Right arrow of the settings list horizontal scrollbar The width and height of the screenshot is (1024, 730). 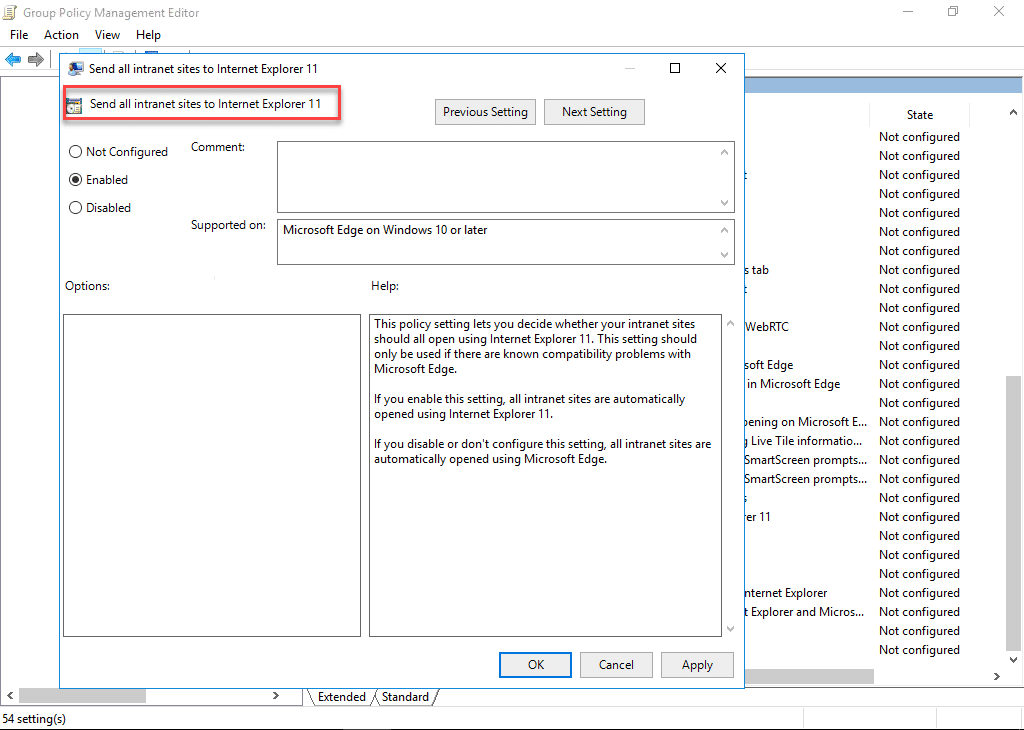point(997,676)
